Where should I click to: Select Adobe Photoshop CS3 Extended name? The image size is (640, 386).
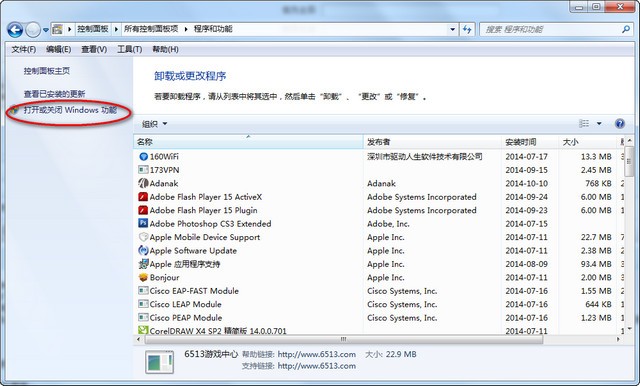[x=210, y=224]
